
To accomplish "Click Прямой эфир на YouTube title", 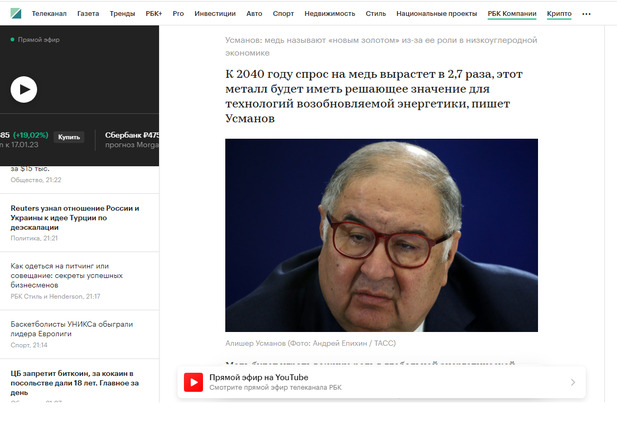I will pyautogui.click(x=259, y=377).
